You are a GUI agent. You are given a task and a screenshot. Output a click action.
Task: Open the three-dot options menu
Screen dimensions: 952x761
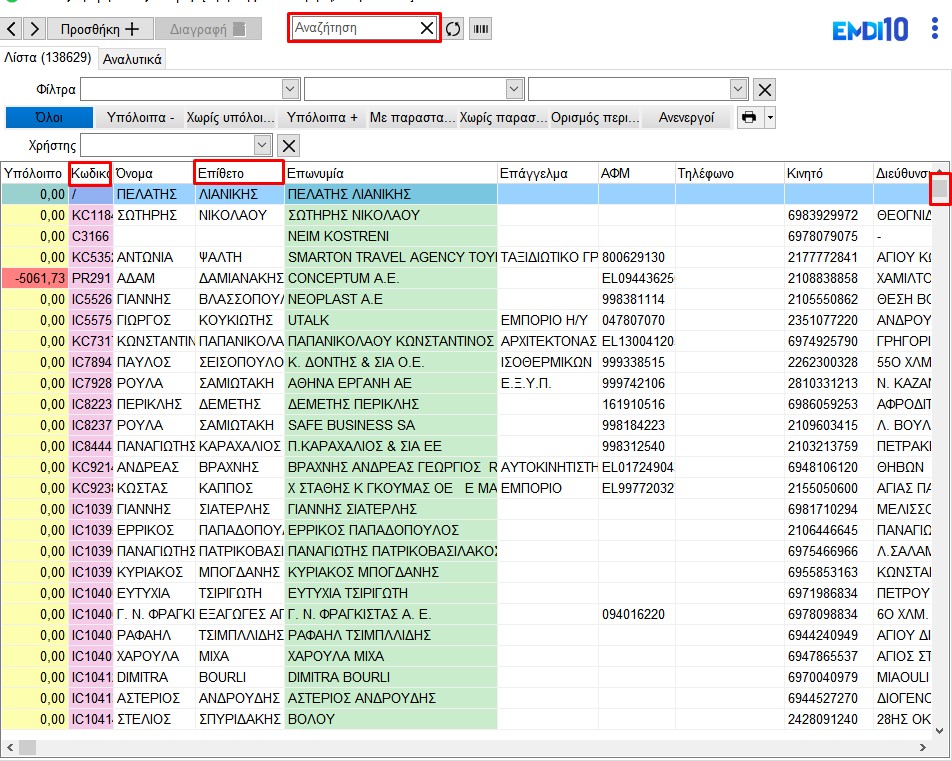click(x=934, y=29)
